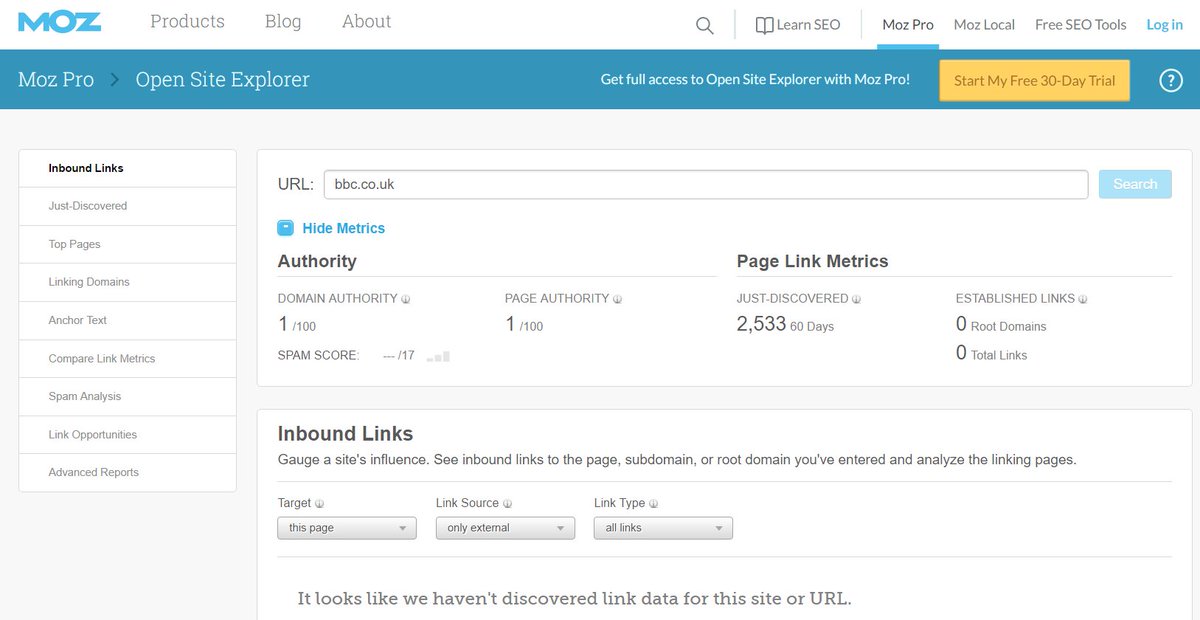
Task: Click the Domain Authority 1/100 value
Action: pos(297,324)
